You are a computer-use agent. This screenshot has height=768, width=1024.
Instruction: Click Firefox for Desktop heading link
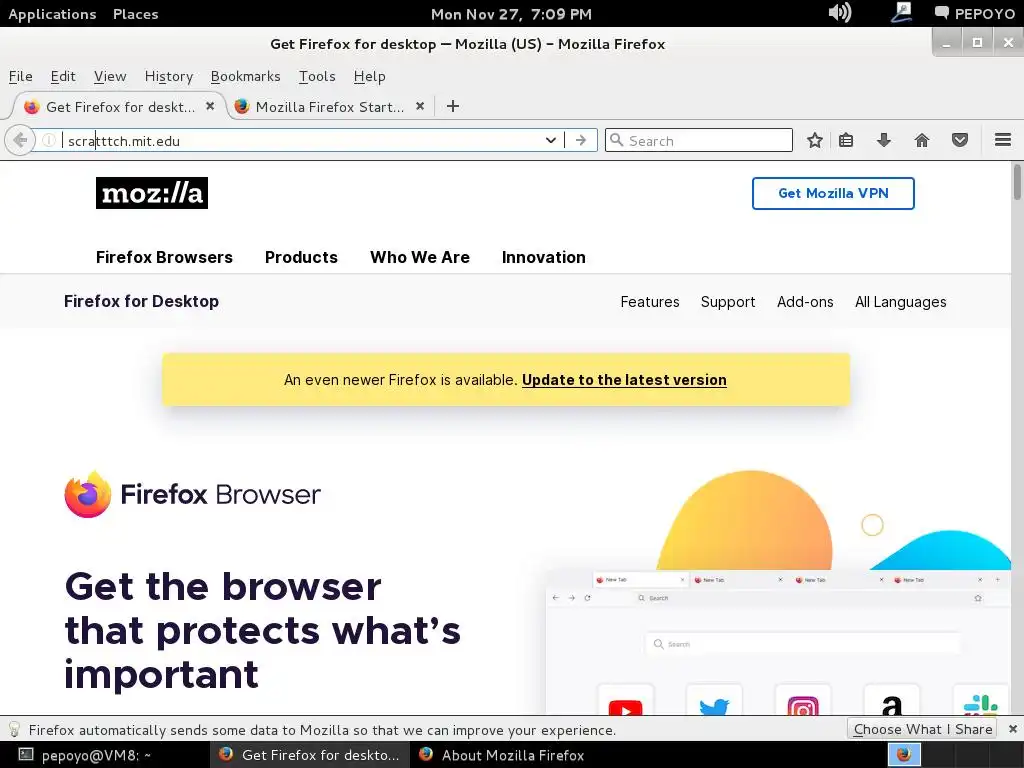(x=141, y=301)
